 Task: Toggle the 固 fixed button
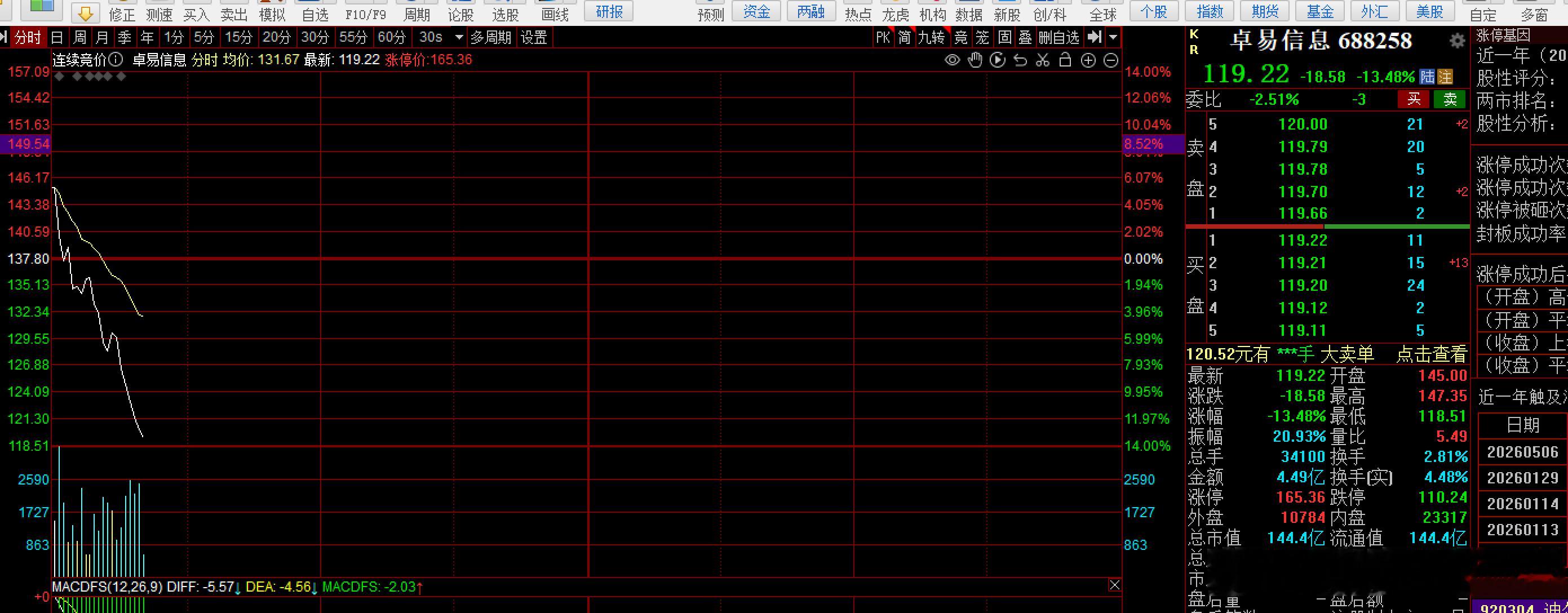(x=1004, y=38)
